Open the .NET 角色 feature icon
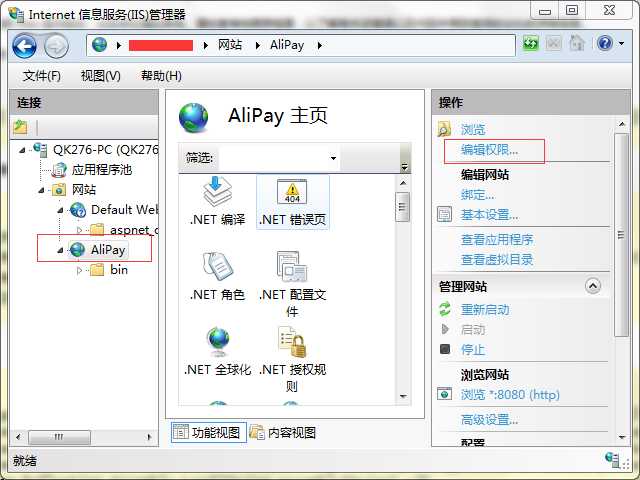 (x=217, y=266)
